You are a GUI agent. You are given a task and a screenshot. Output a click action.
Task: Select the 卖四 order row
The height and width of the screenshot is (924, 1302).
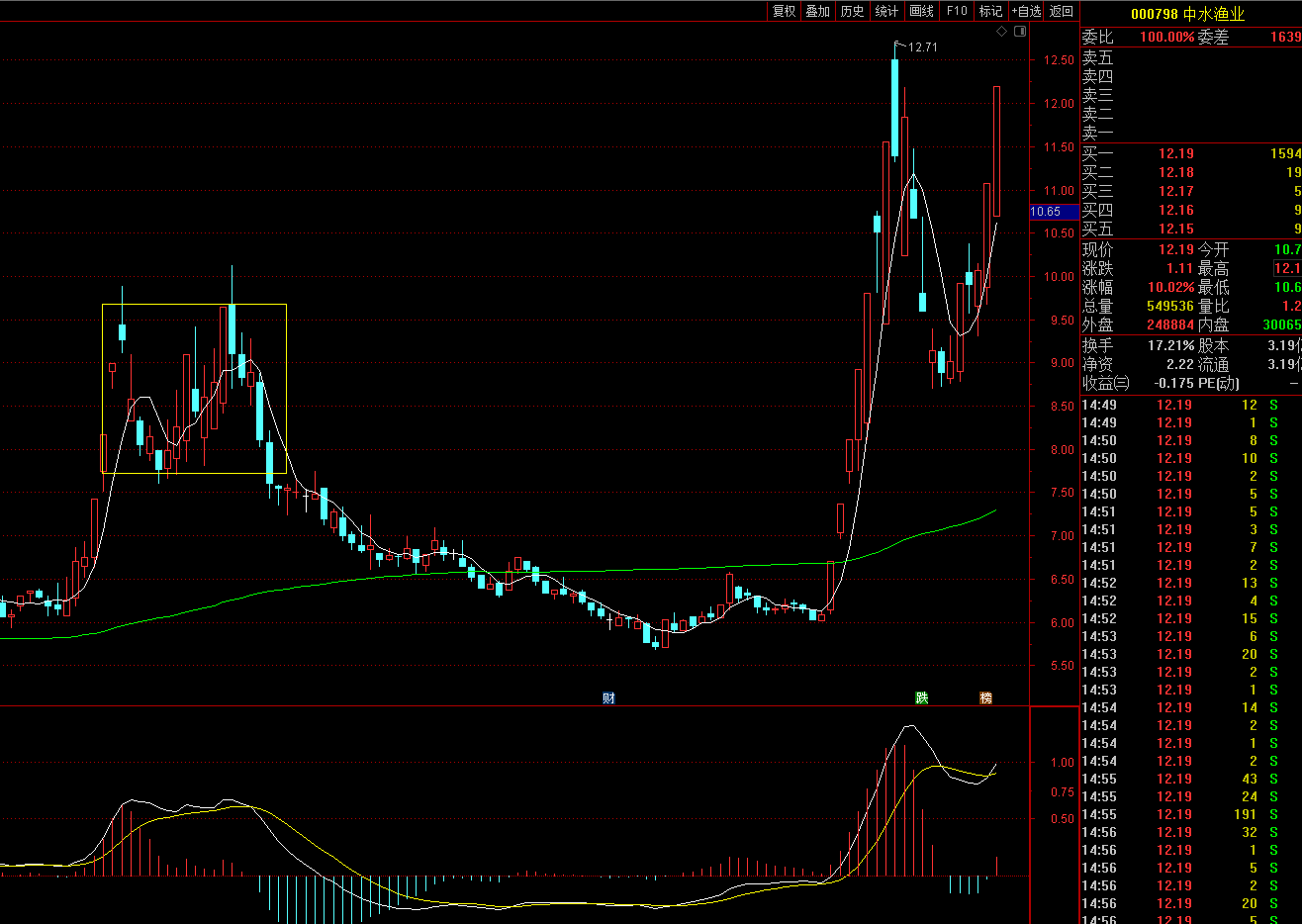(x=1191, y=77)
